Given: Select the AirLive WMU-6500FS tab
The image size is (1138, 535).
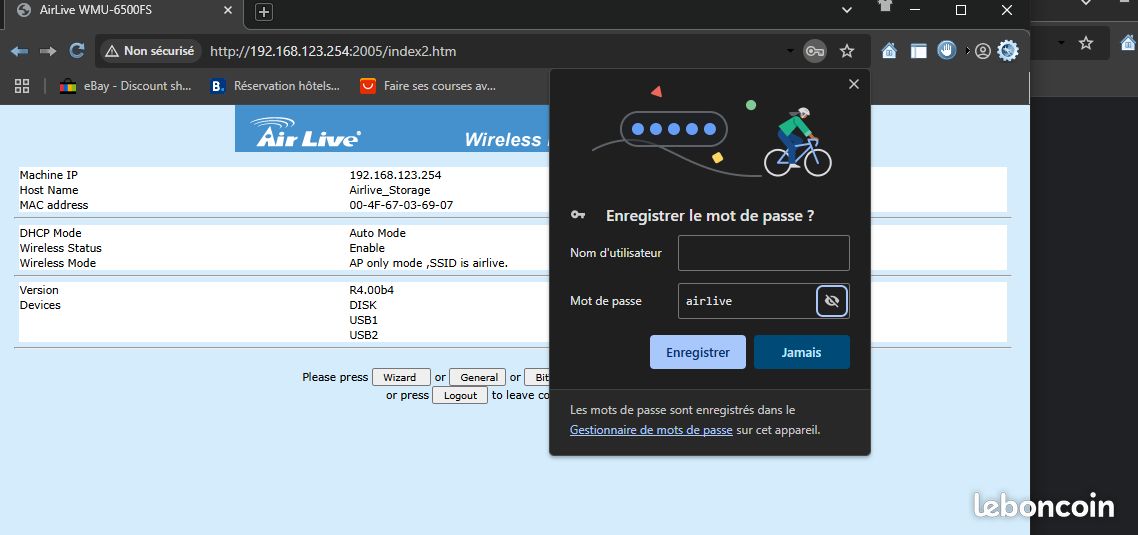Looking at the screenshot, I should 122,11.
